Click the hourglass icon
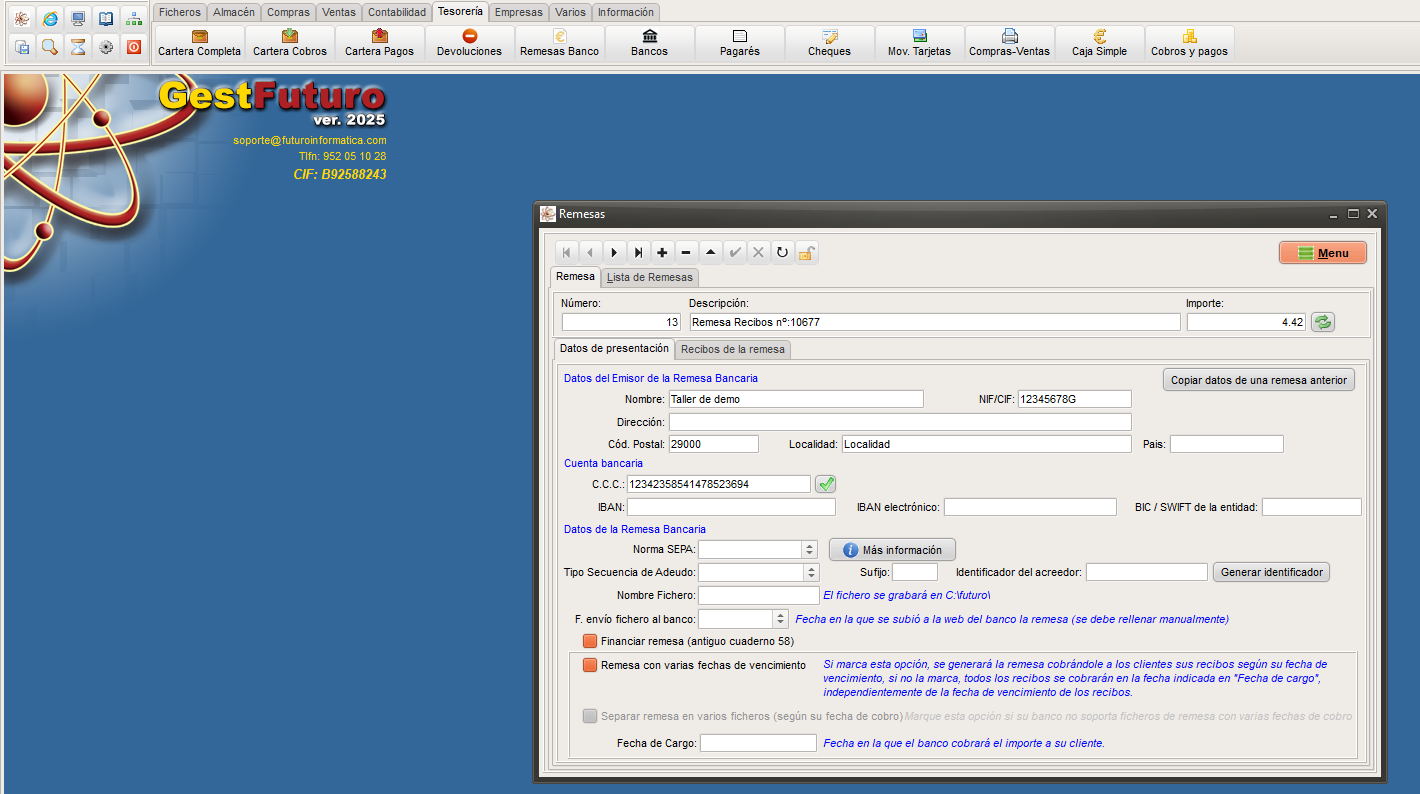 pos(78,46)
